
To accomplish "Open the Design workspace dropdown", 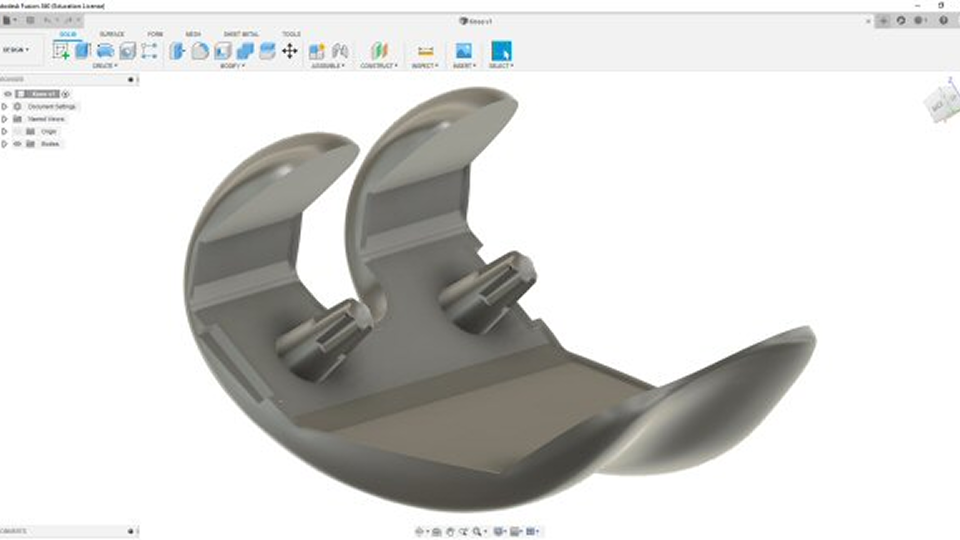I will tap(16, 49).
